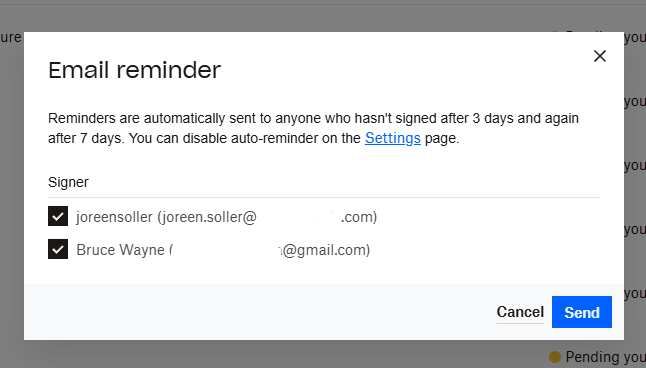Uncheck the joreensoller signer checkbox

point(58,216)
